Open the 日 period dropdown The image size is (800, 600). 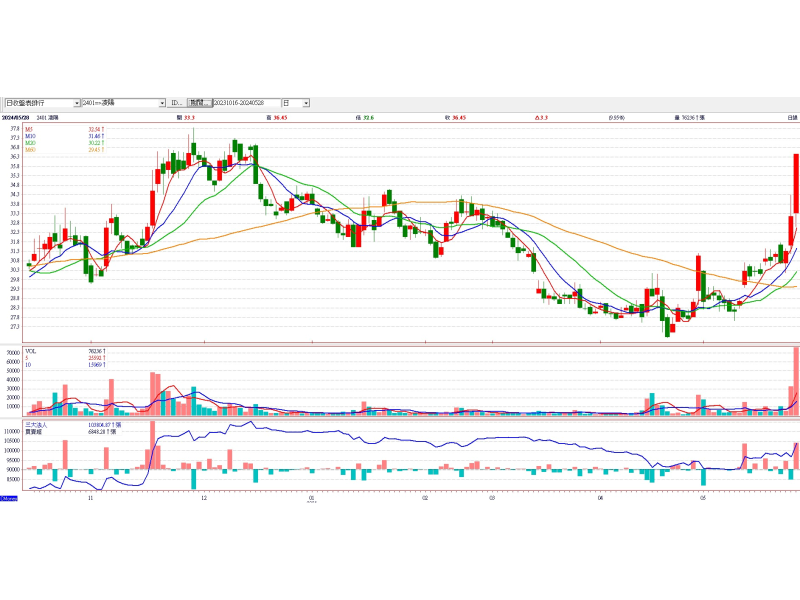pyautogui.click(x=306, y=103)
